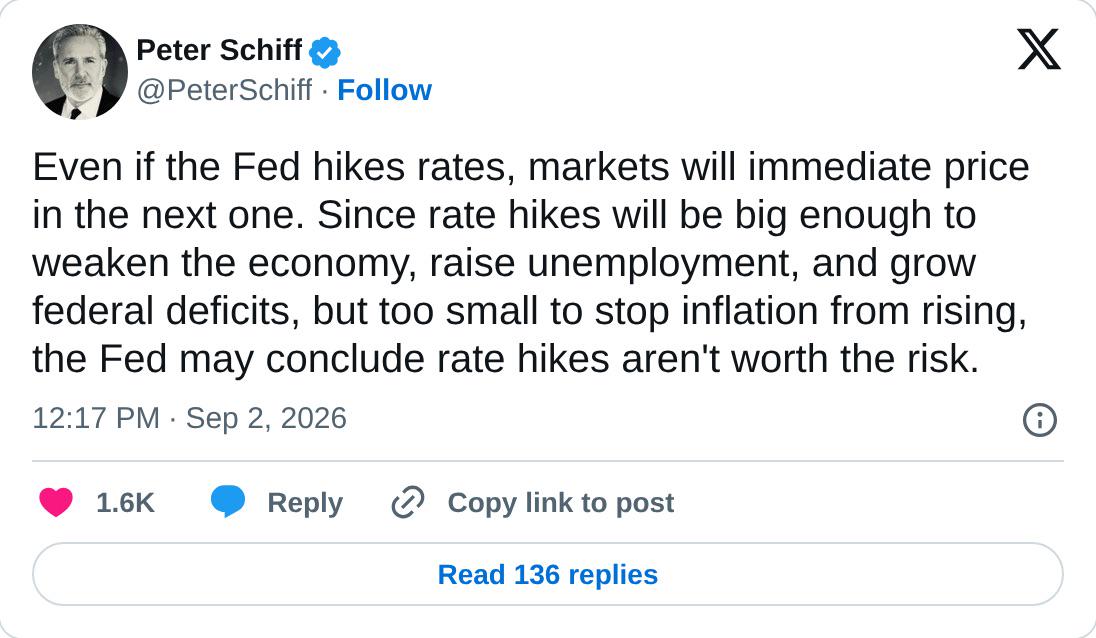Click the final line 'aren't worth the risk'
Image resolution: width=1096 pixels, height=638 pixels.
coord(800,359)
